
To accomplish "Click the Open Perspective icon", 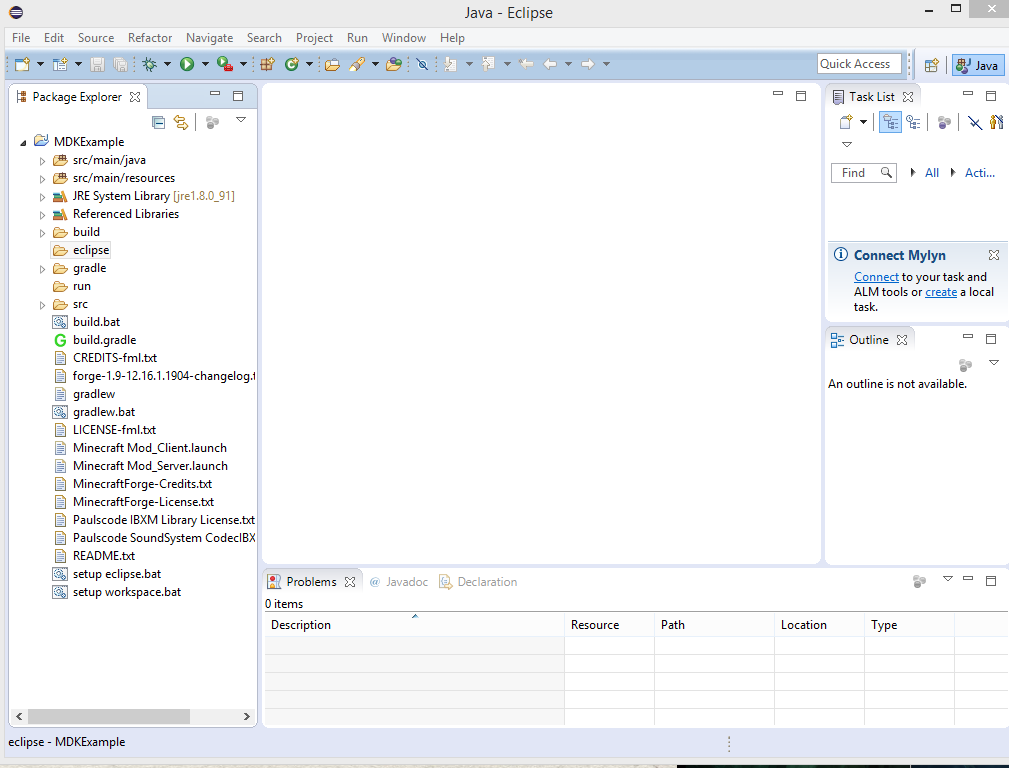I will pyautogui.click(x=932, y=65).
